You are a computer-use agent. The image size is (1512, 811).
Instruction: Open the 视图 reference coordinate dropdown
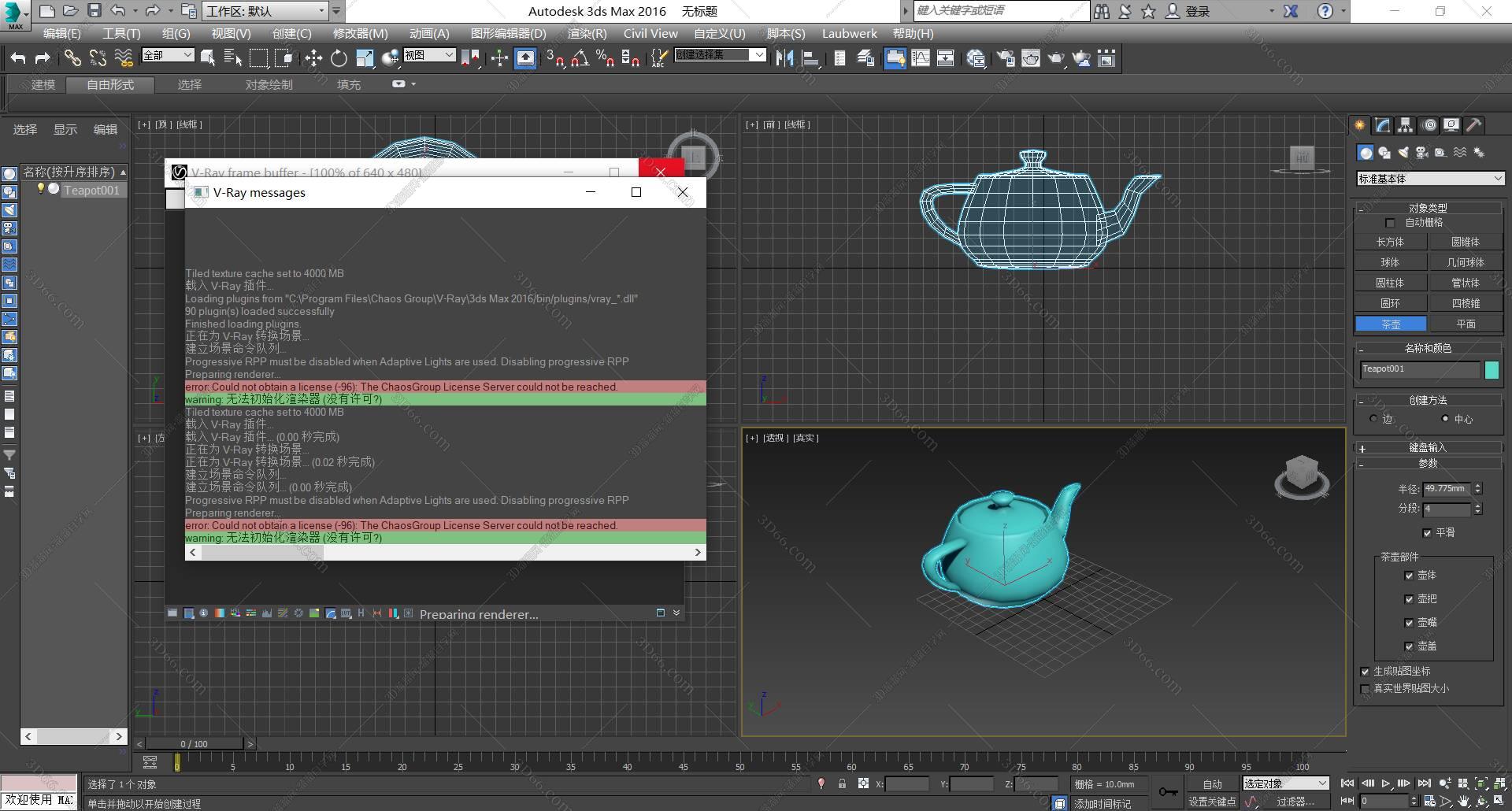[x=429, y=55]
